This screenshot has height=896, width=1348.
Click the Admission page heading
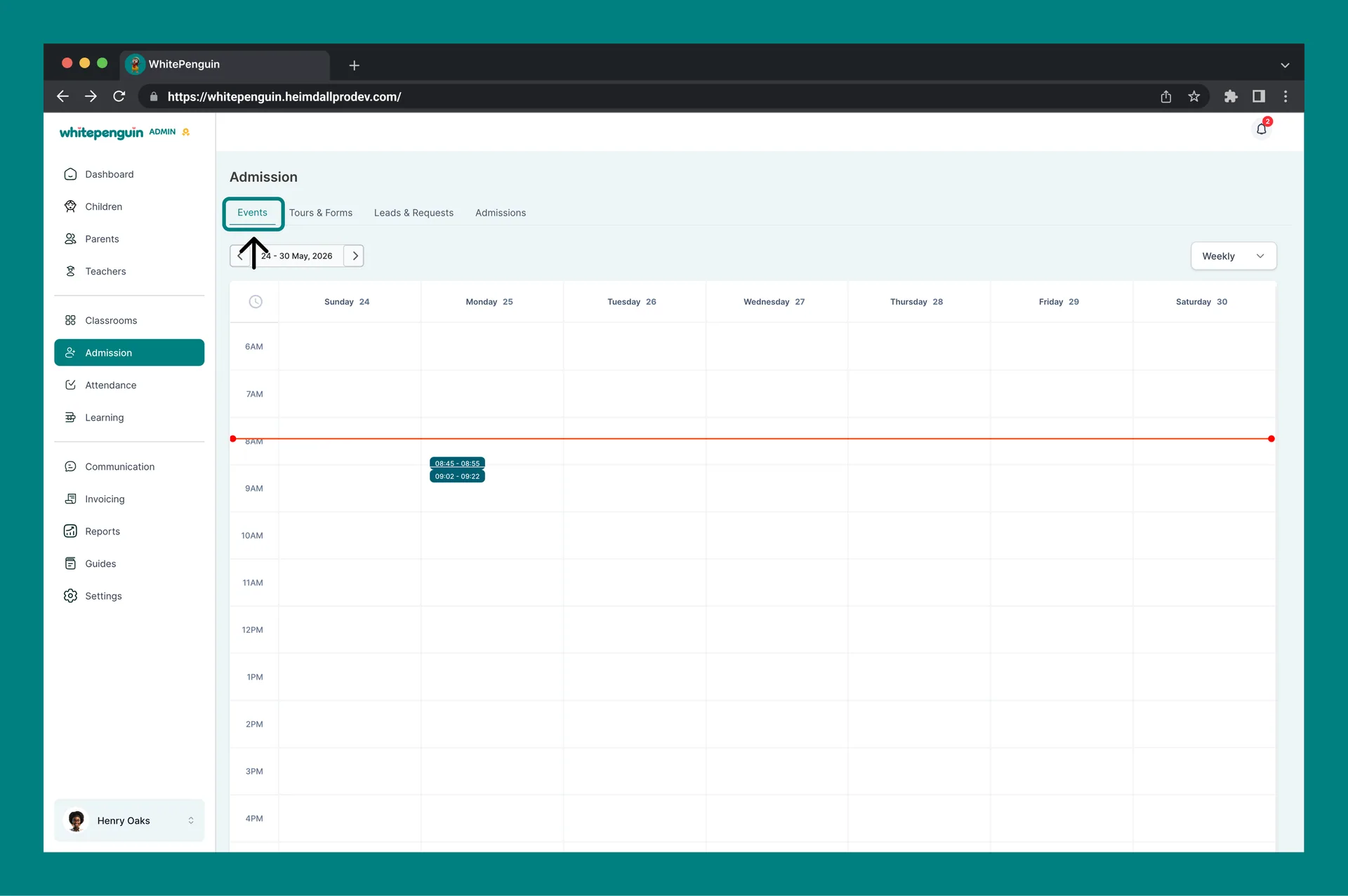[263, 177]
